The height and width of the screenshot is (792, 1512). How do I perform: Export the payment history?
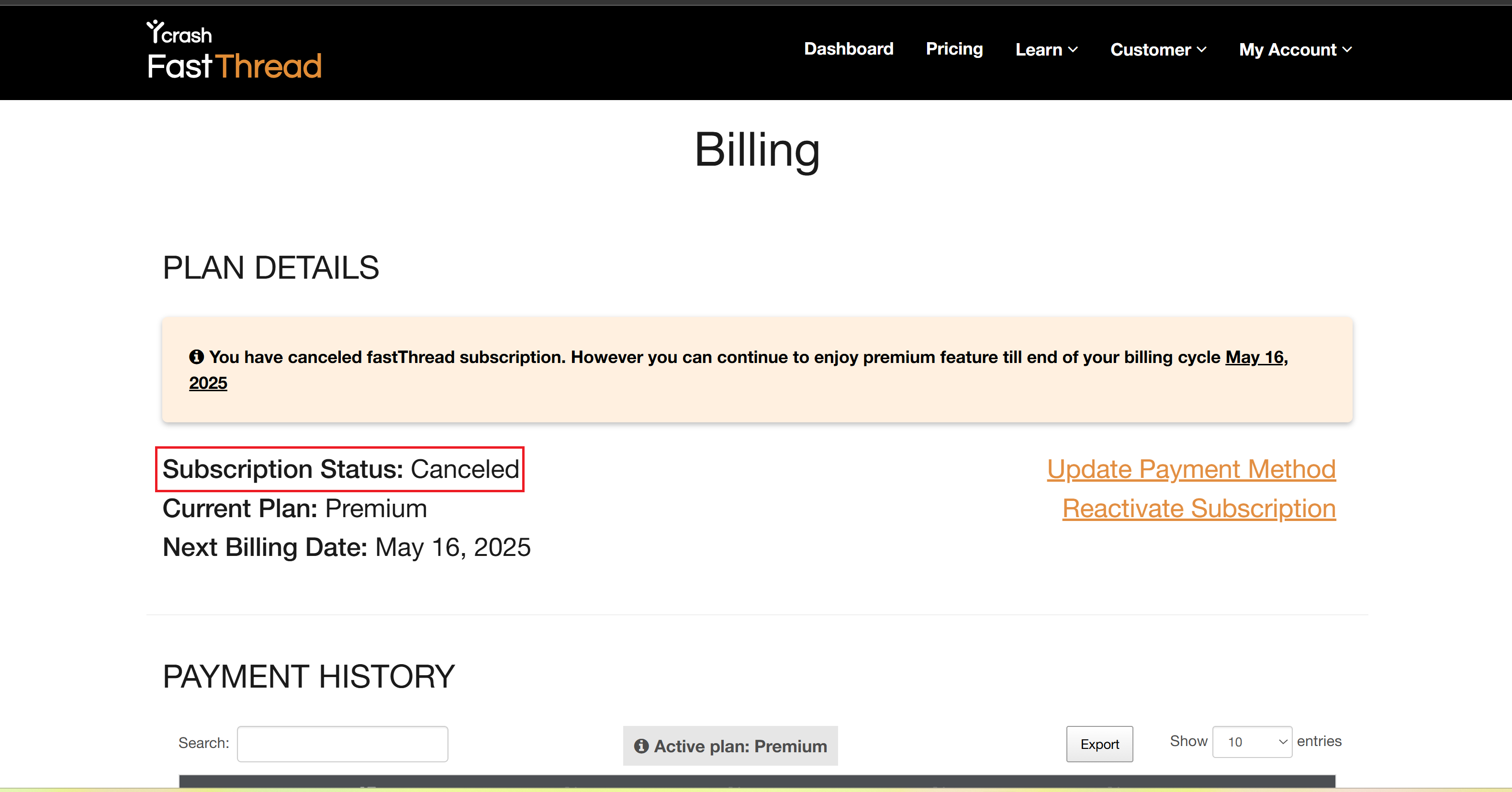1099,744
